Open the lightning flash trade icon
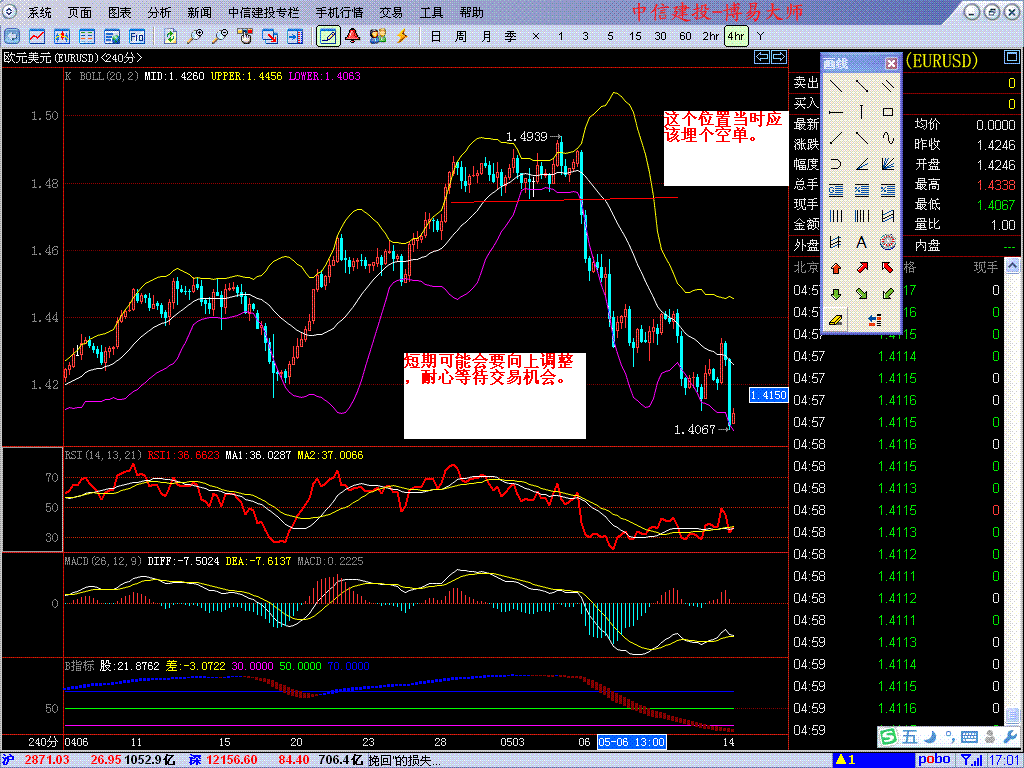This screenshot has height=768, width=1024. 402,36
